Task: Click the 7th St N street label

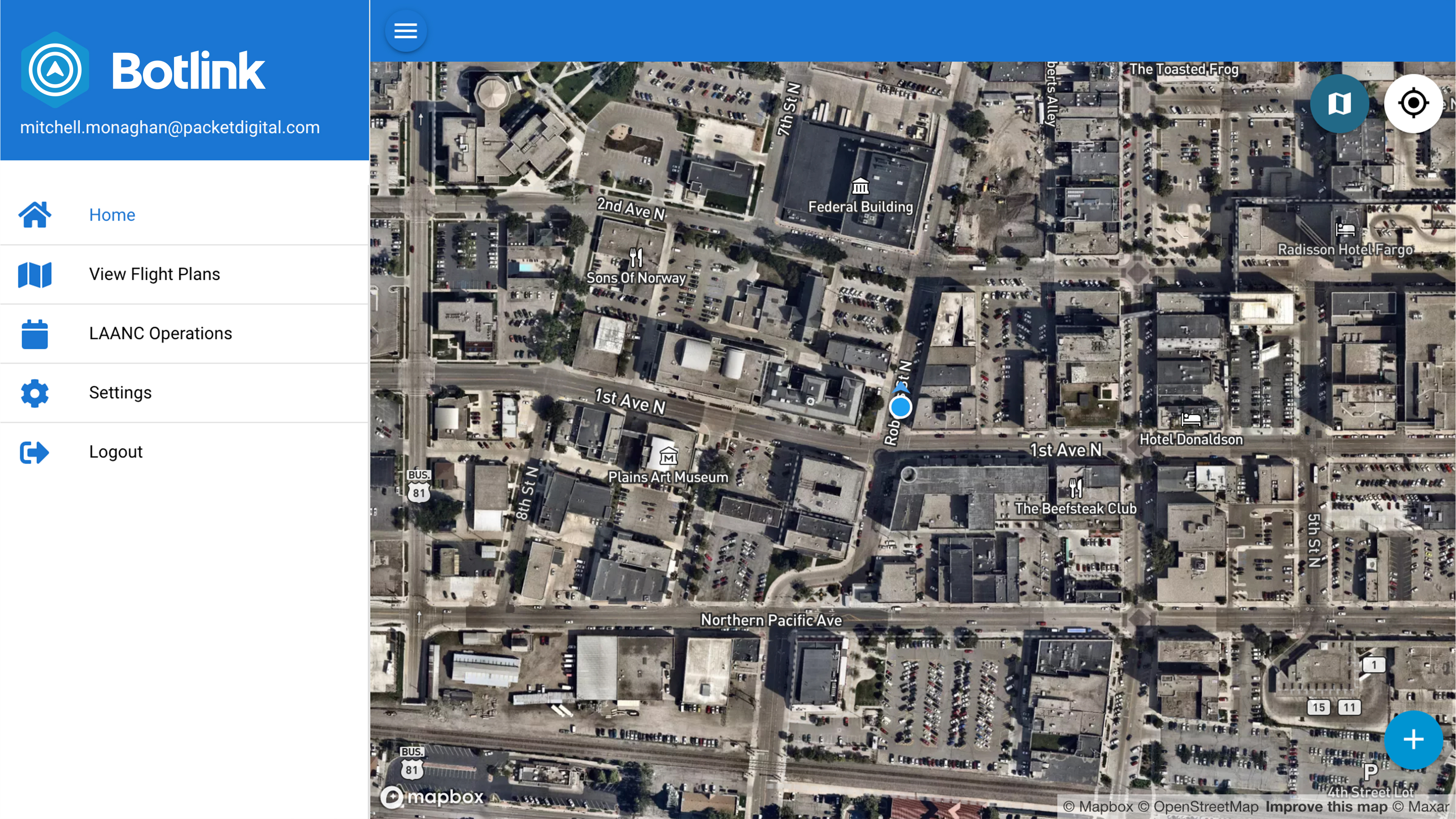Action: click(789, 110)
